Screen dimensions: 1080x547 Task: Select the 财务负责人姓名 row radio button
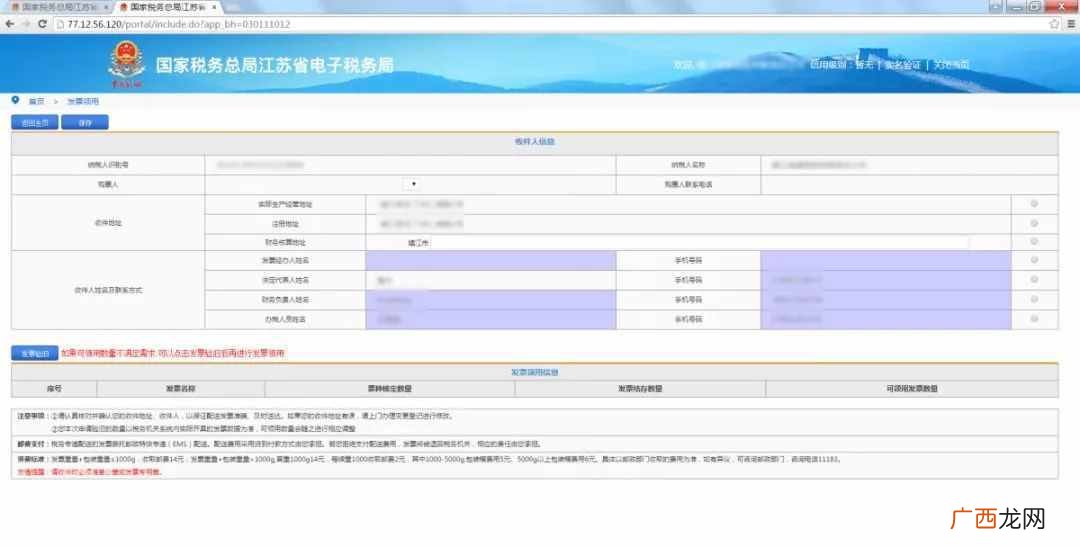point(1034,300)
